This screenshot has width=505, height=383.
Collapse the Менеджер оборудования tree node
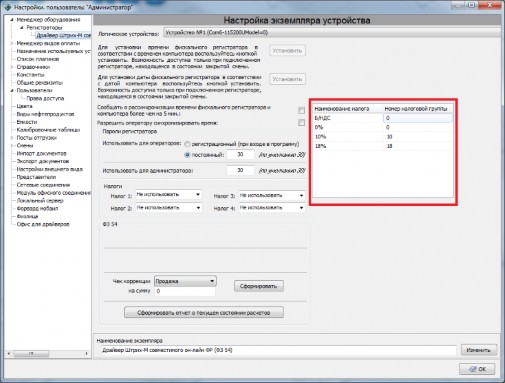pos(12,20)
